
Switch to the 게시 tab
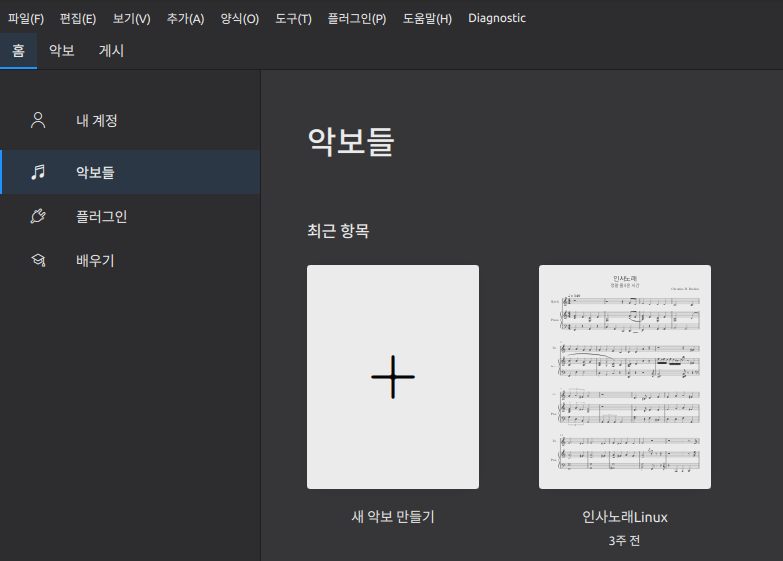click(111, 50)
